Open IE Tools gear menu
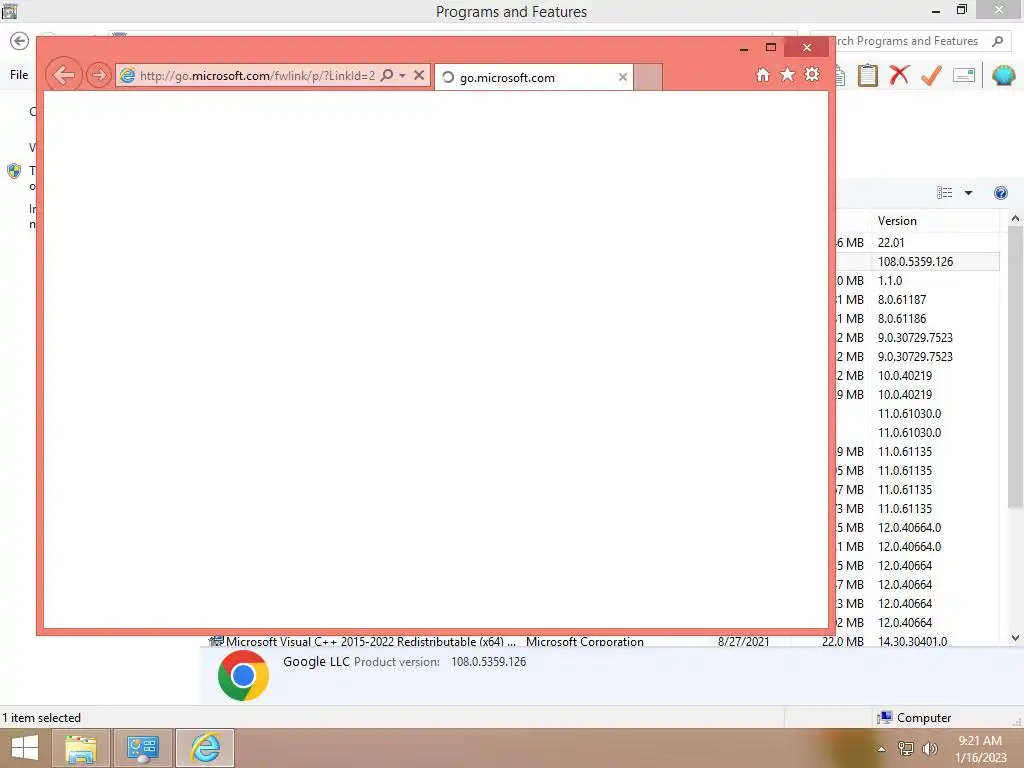This screenshot has height=768, width=1024. (812, 74)
